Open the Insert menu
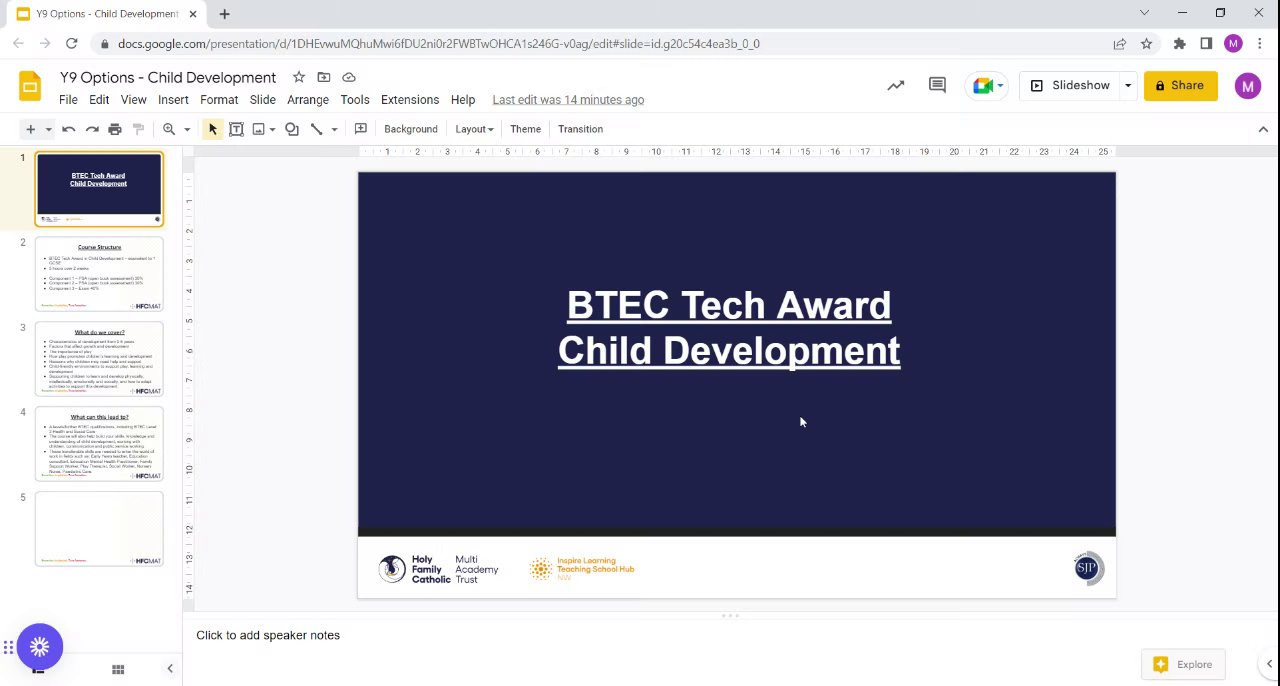This screenshot has height=686, width=1280. click(173, 100)
